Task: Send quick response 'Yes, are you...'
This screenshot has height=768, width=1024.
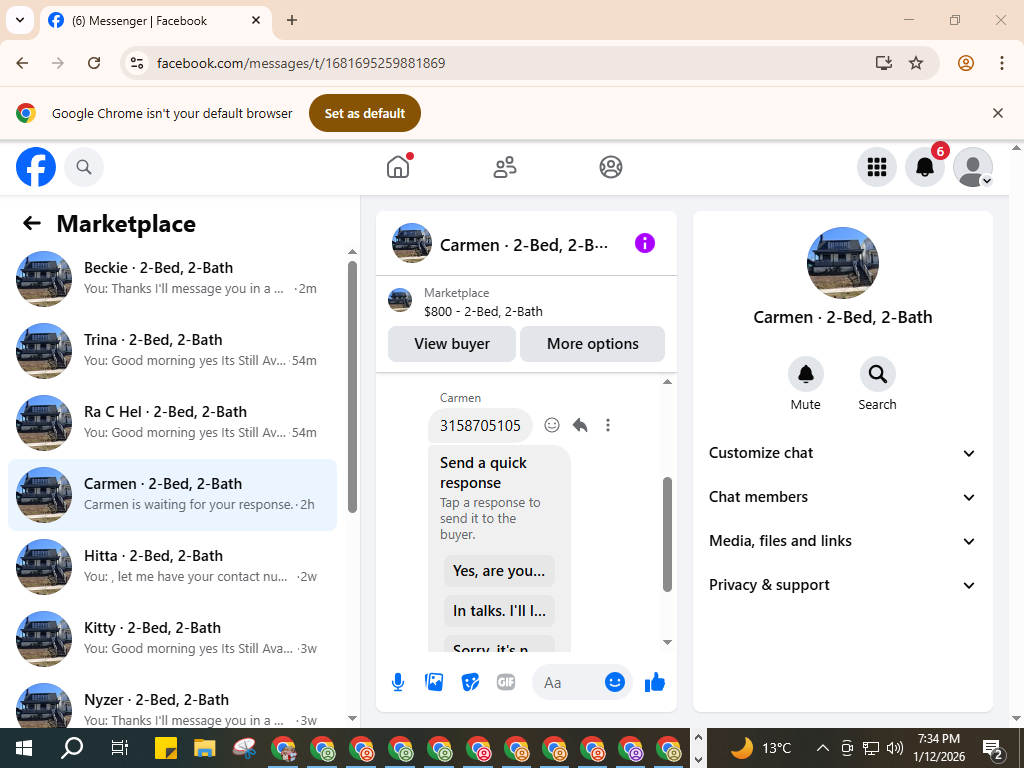Action: 499,571
